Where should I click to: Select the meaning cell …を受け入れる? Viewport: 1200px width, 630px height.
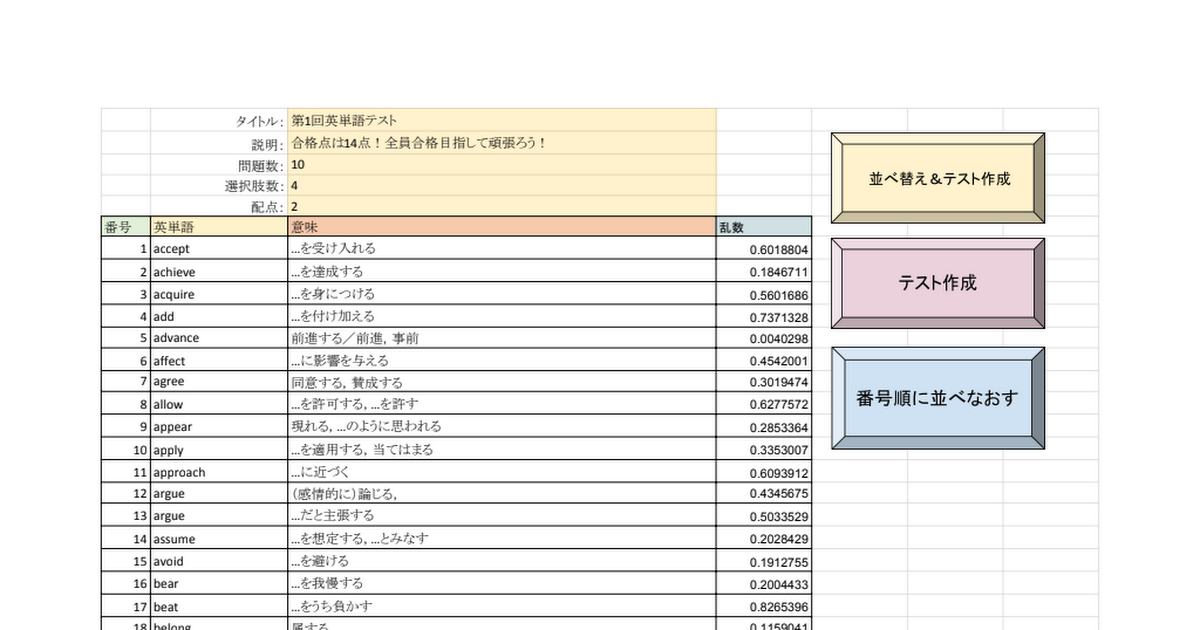point(502,249)
